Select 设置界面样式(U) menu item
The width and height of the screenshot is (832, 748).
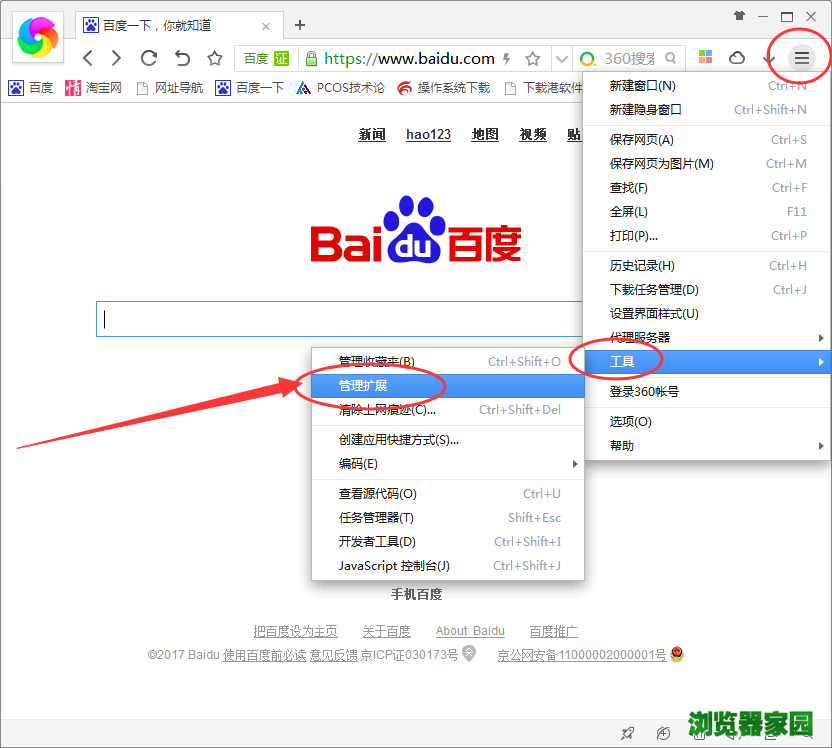coord(707,314)
